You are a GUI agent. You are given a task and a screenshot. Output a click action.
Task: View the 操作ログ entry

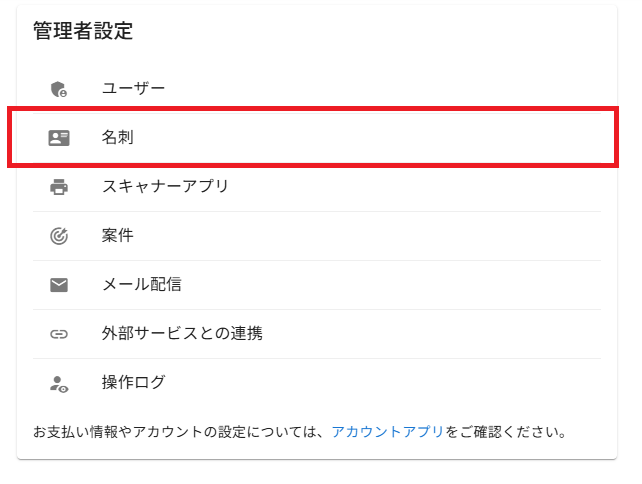point(133,383)
